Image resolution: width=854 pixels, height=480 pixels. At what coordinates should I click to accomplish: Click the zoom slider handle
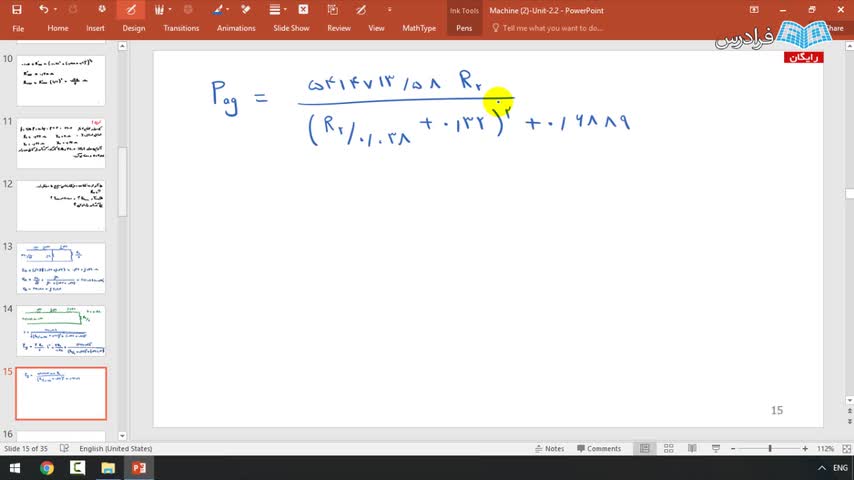(770, 448)
